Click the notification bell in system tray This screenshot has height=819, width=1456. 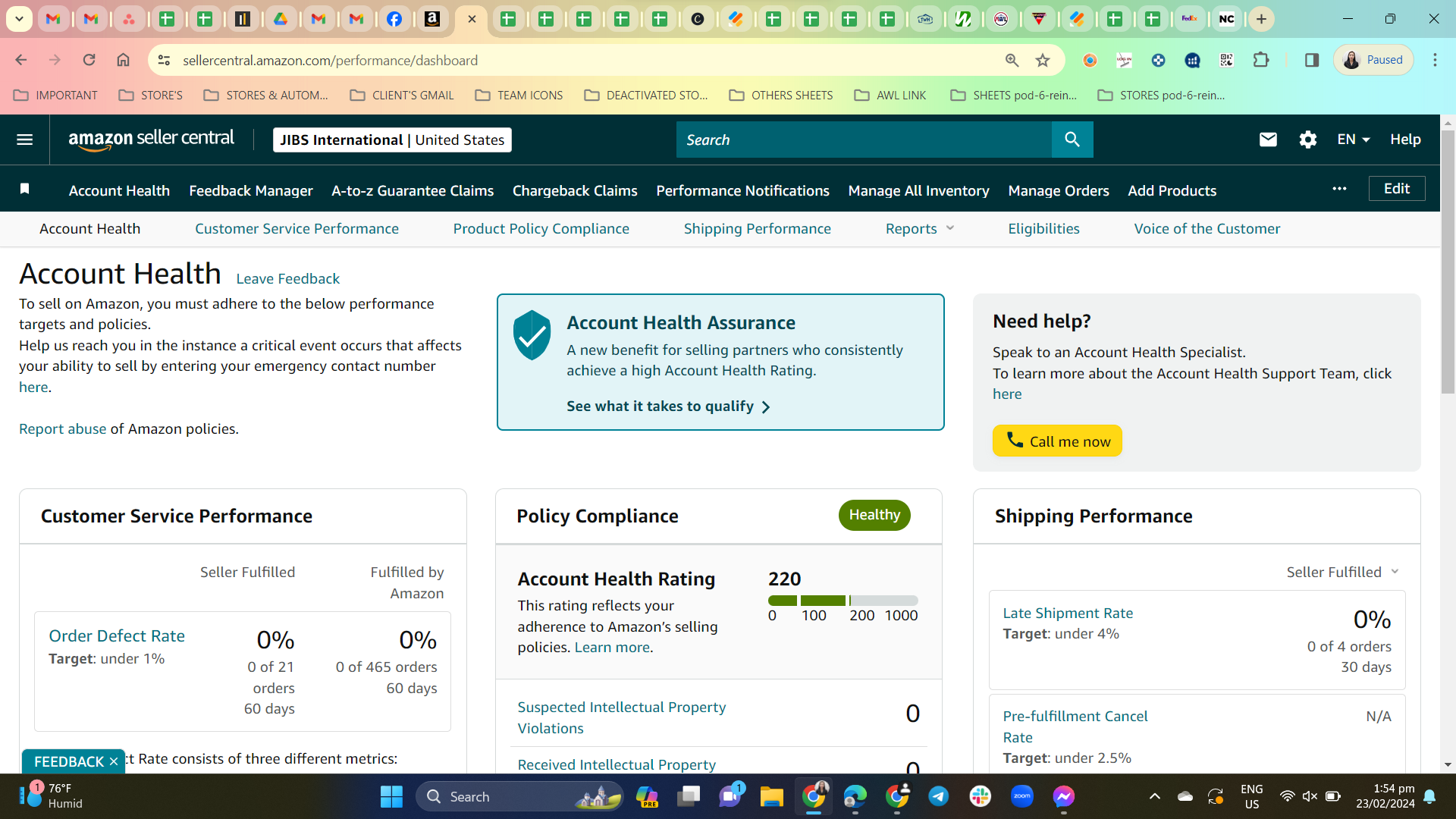(1429, 796)
